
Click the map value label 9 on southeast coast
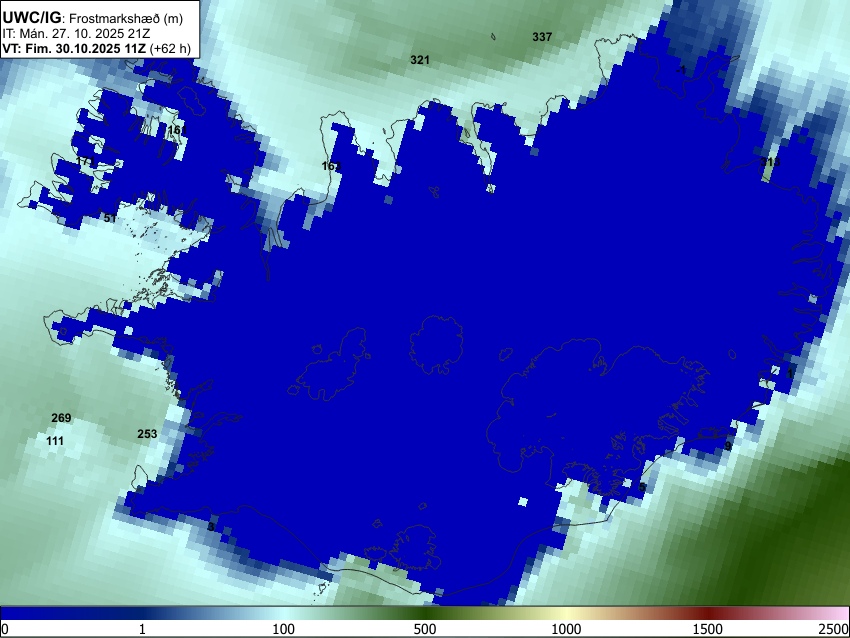click(727, 446)
